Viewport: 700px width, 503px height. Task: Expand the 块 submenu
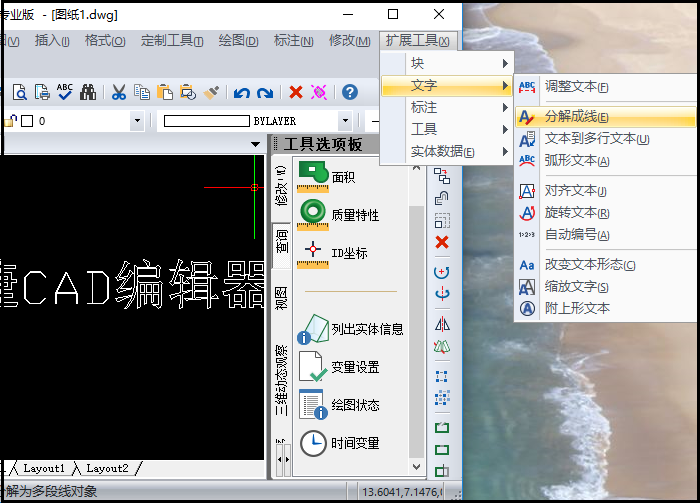point(446,63)
